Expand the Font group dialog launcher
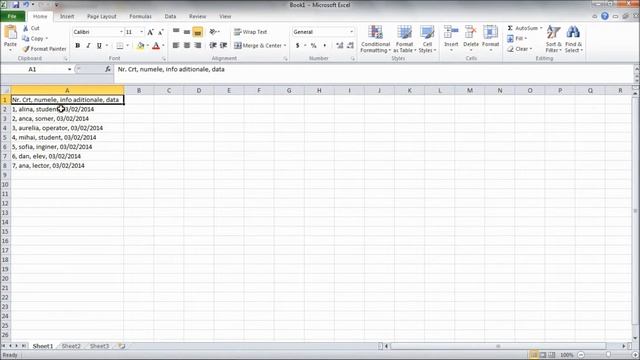The width and height of the screenshot is (640, 360). click(164, 59)
